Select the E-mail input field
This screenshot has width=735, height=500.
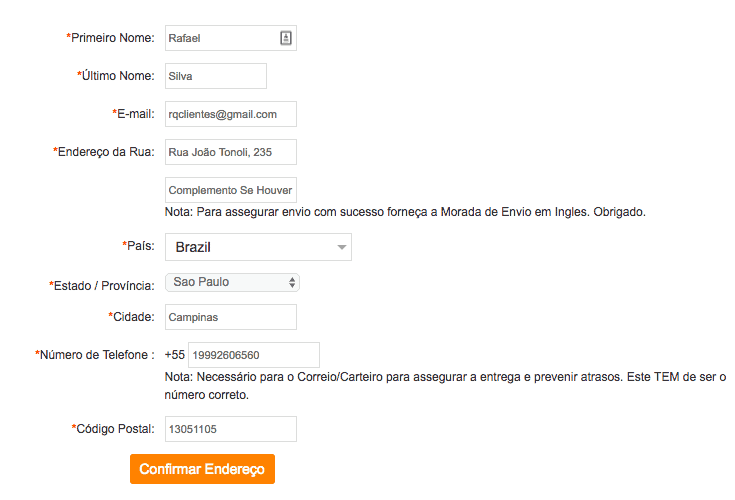tap(231, 114)
